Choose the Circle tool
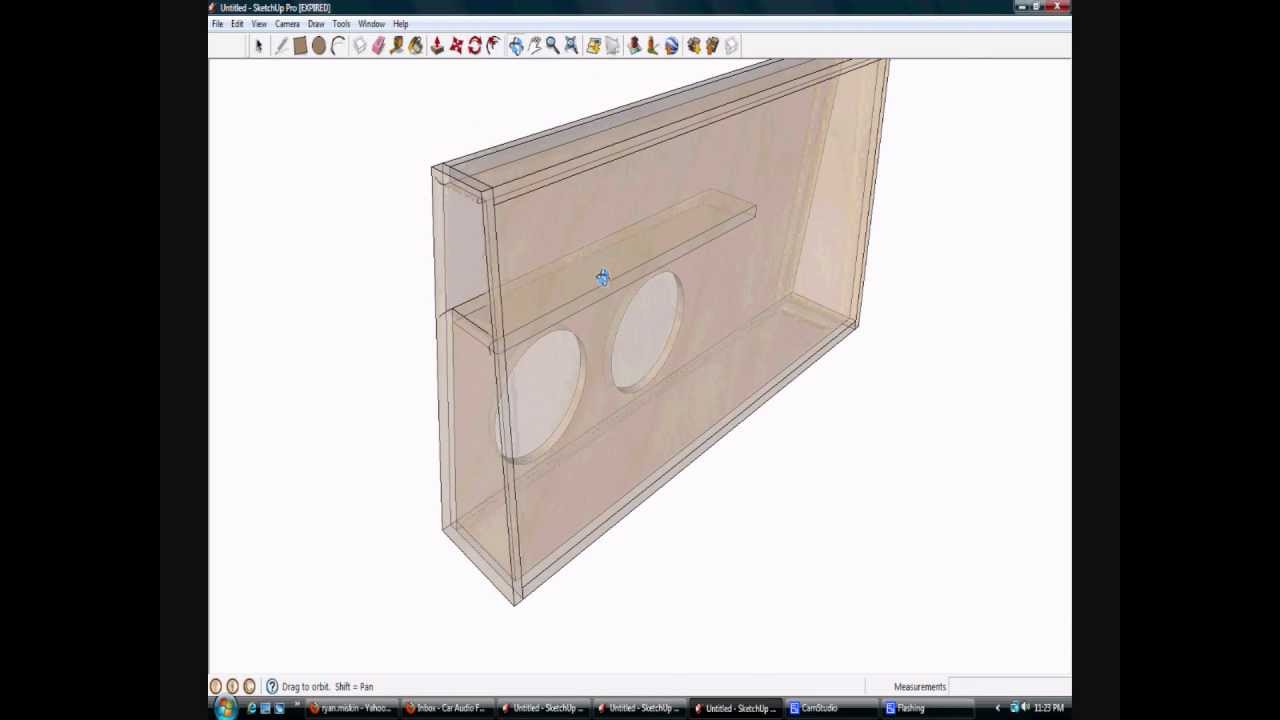Screen dimensions: 1280x720 [319, 46]
